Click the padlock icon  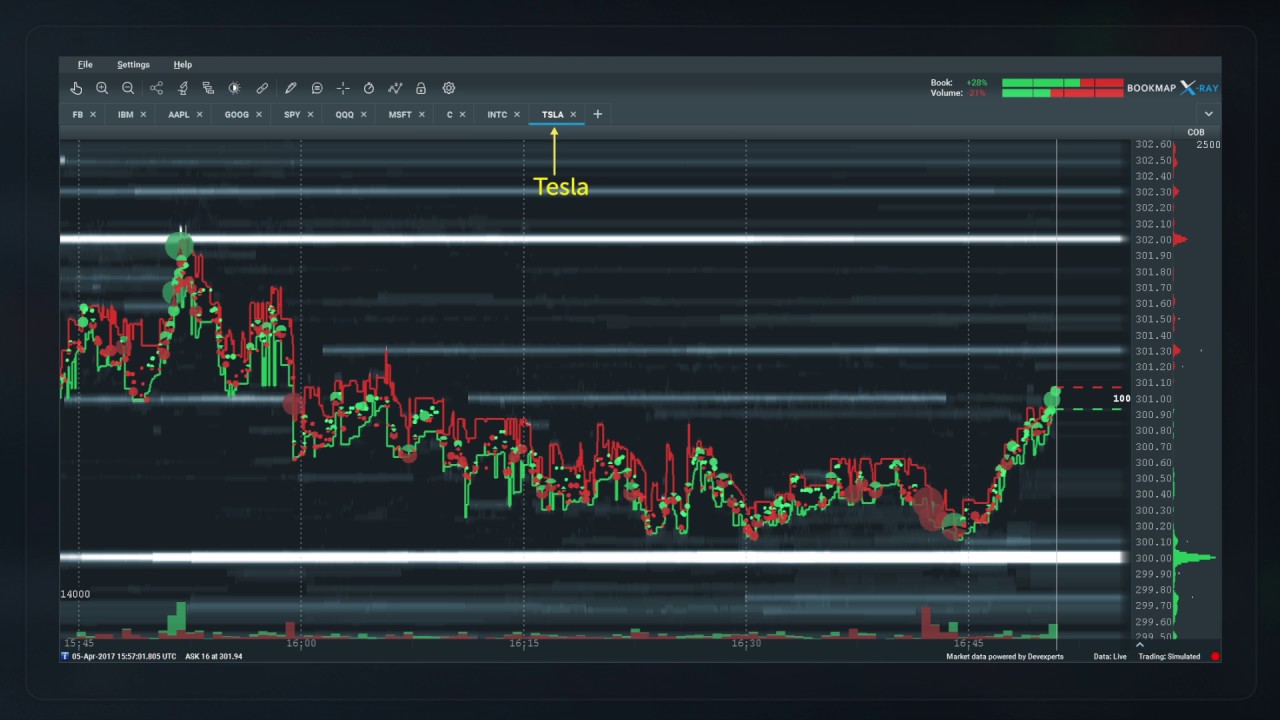[x=421, y=88]
